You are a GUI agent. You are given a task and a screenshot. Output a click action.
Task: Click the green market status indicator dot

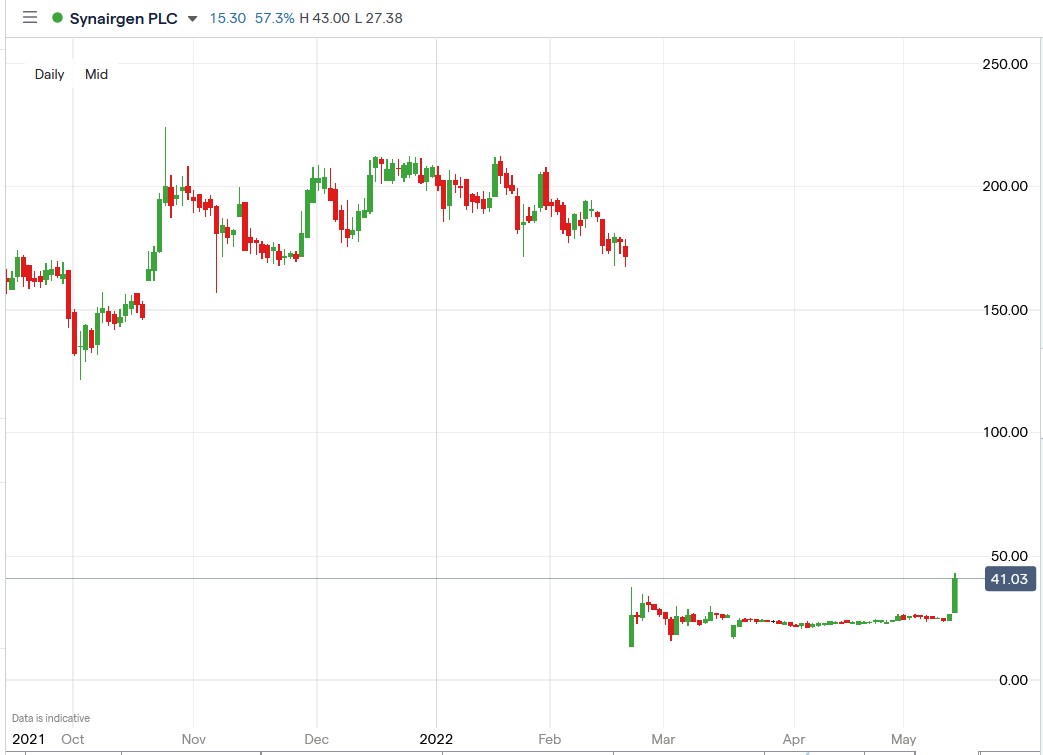57,17
